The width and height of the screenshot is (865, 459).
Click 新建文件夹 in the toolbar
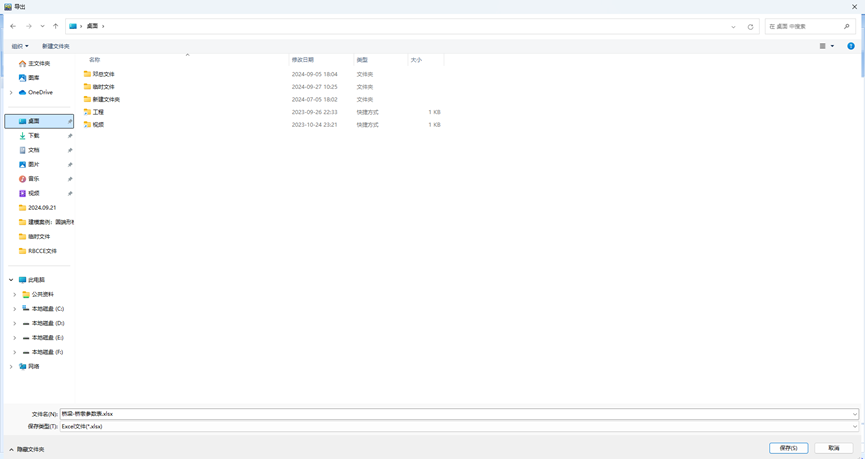(56, 46)
